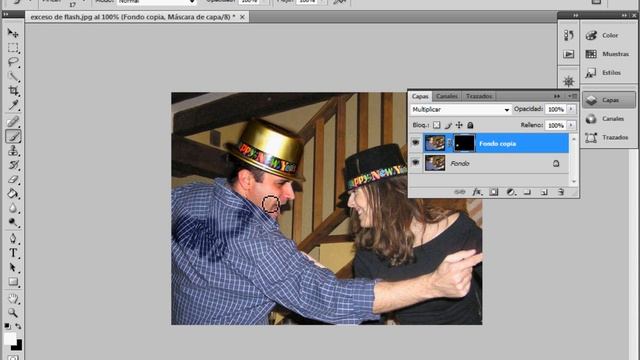Create new adjustment layer icon
640x360 pixels.
[511, 192]
